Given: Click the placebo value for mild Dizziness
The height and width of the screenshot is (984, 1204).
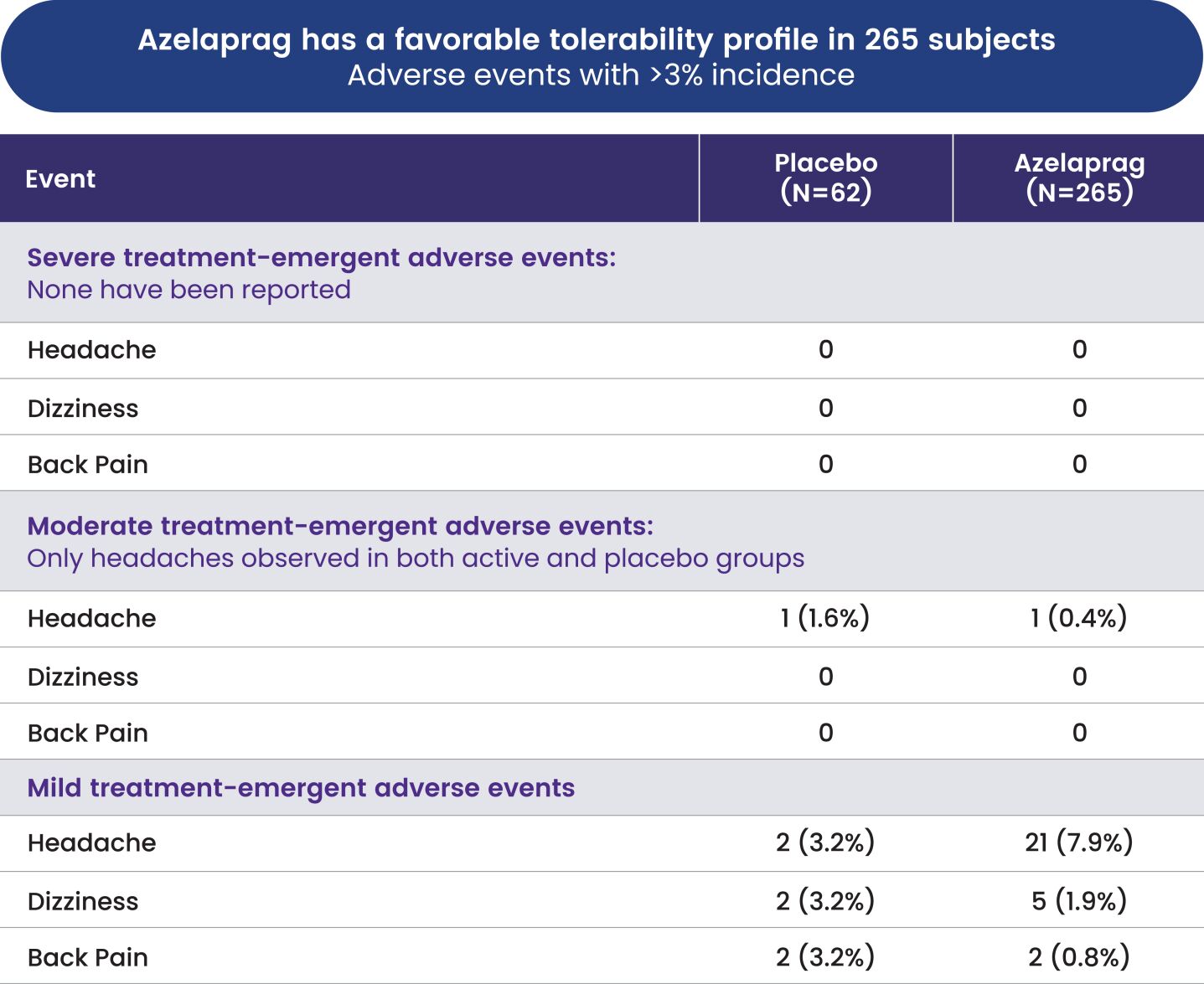Looking at the screenshot, I should (825, 901).
